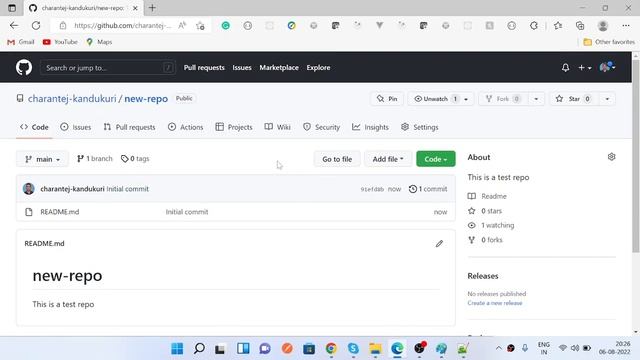The height and width of the screenshot is (360, 640).
Task: Open the YouTube bookmark
Action: [60, 42]
